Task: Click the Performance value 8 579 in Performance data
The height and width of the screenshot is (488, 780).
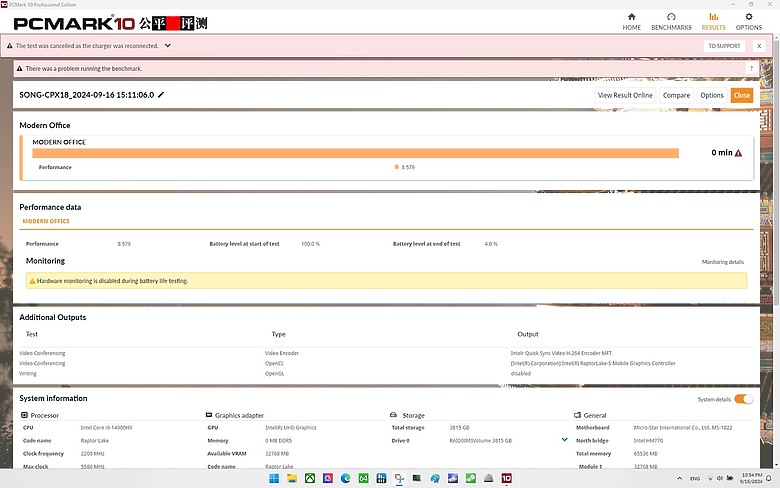Action: pos(124,244)
